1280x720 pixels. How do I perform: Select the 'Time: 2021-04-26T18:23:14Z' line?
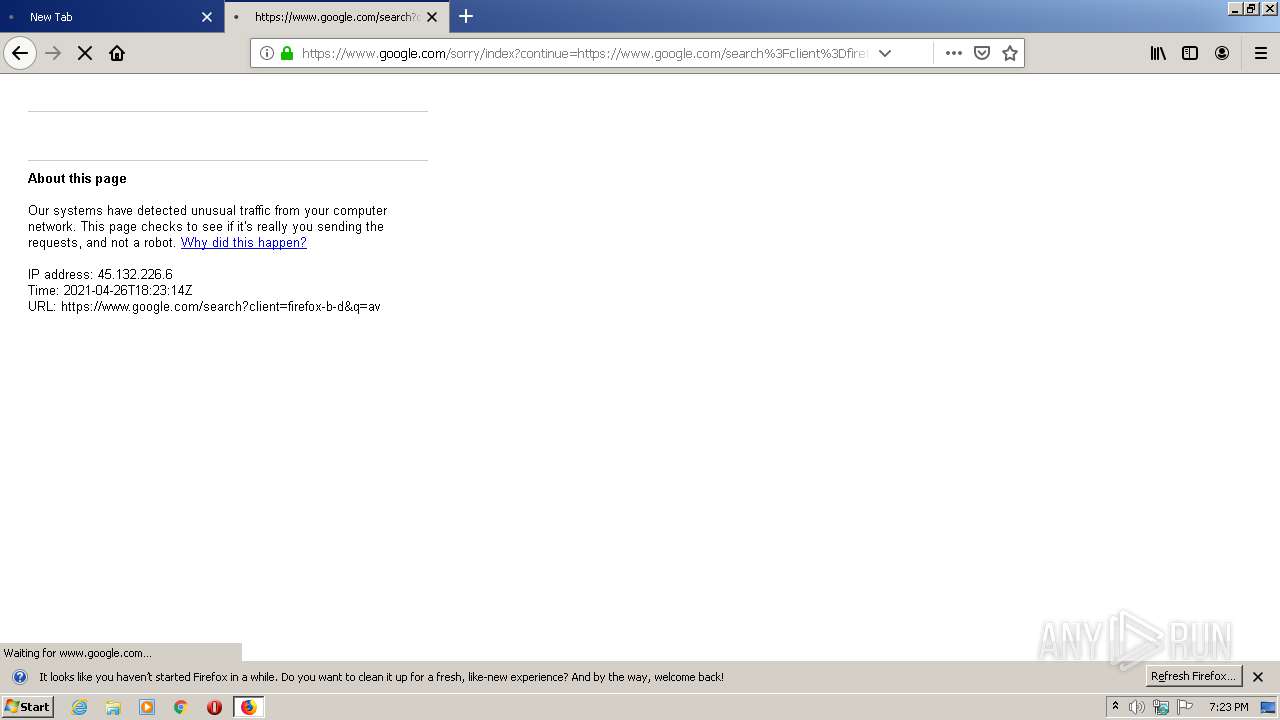tap(110, 290)
